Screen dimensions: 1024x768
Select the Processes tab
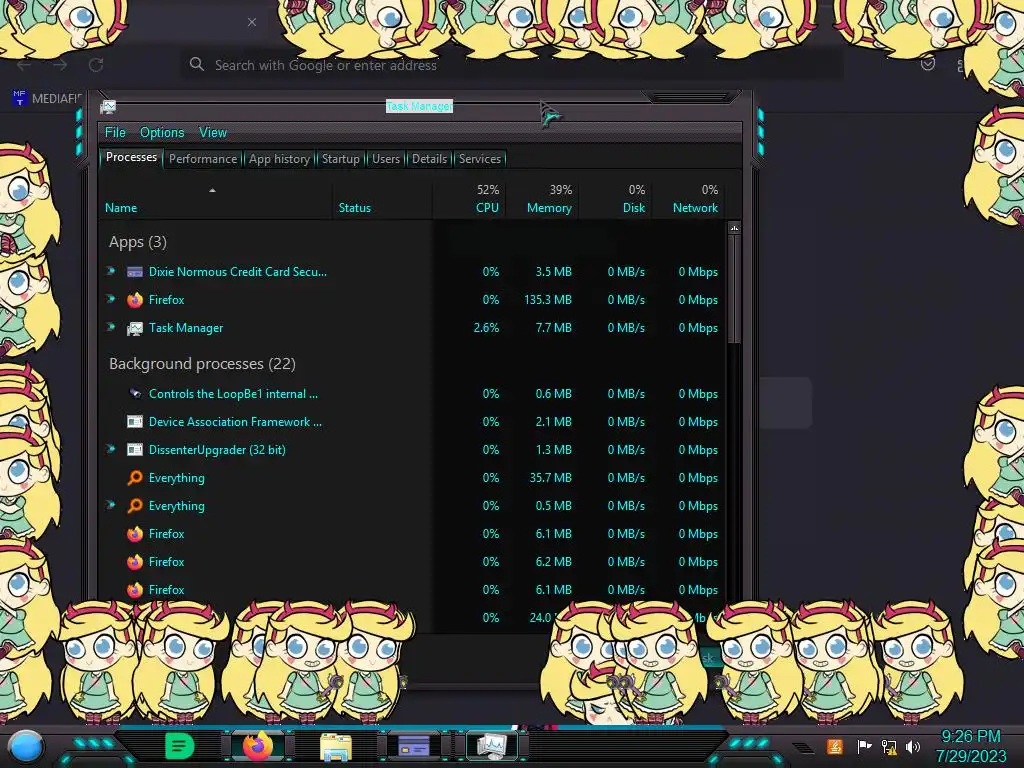(x=131, y=157)
